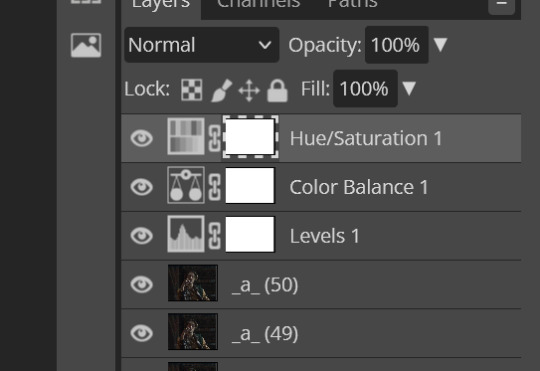
Task: Switch to the Channels tab
Action: tap(259, 4)
